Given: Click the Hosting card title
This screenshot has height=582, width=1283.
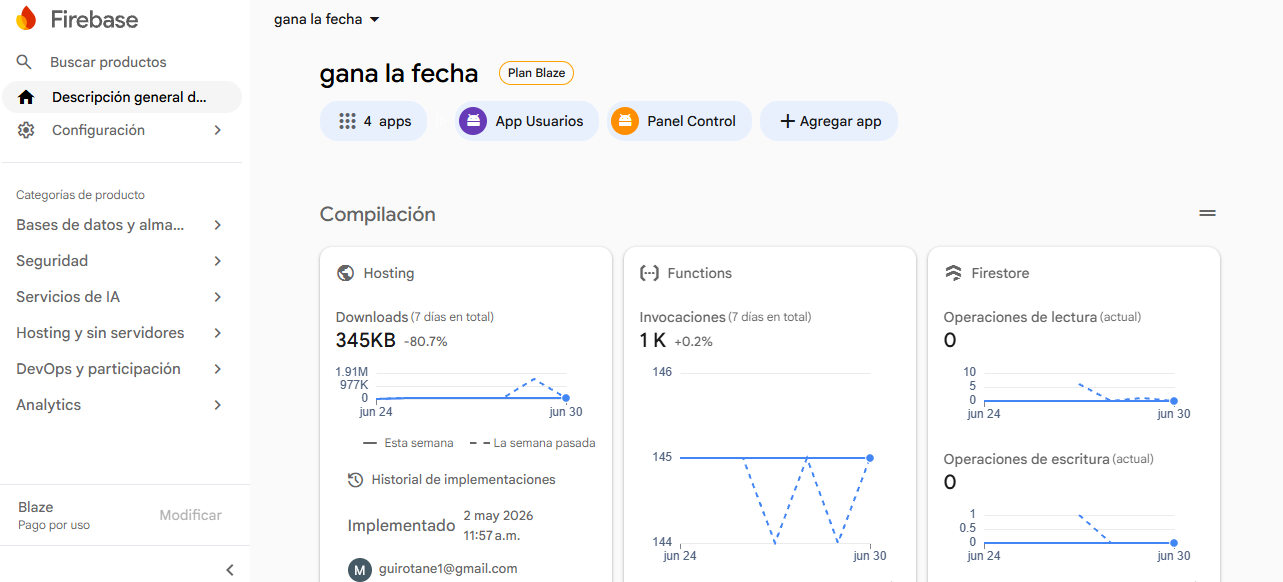Looking at the screenshot, I should tap(389, 273).
